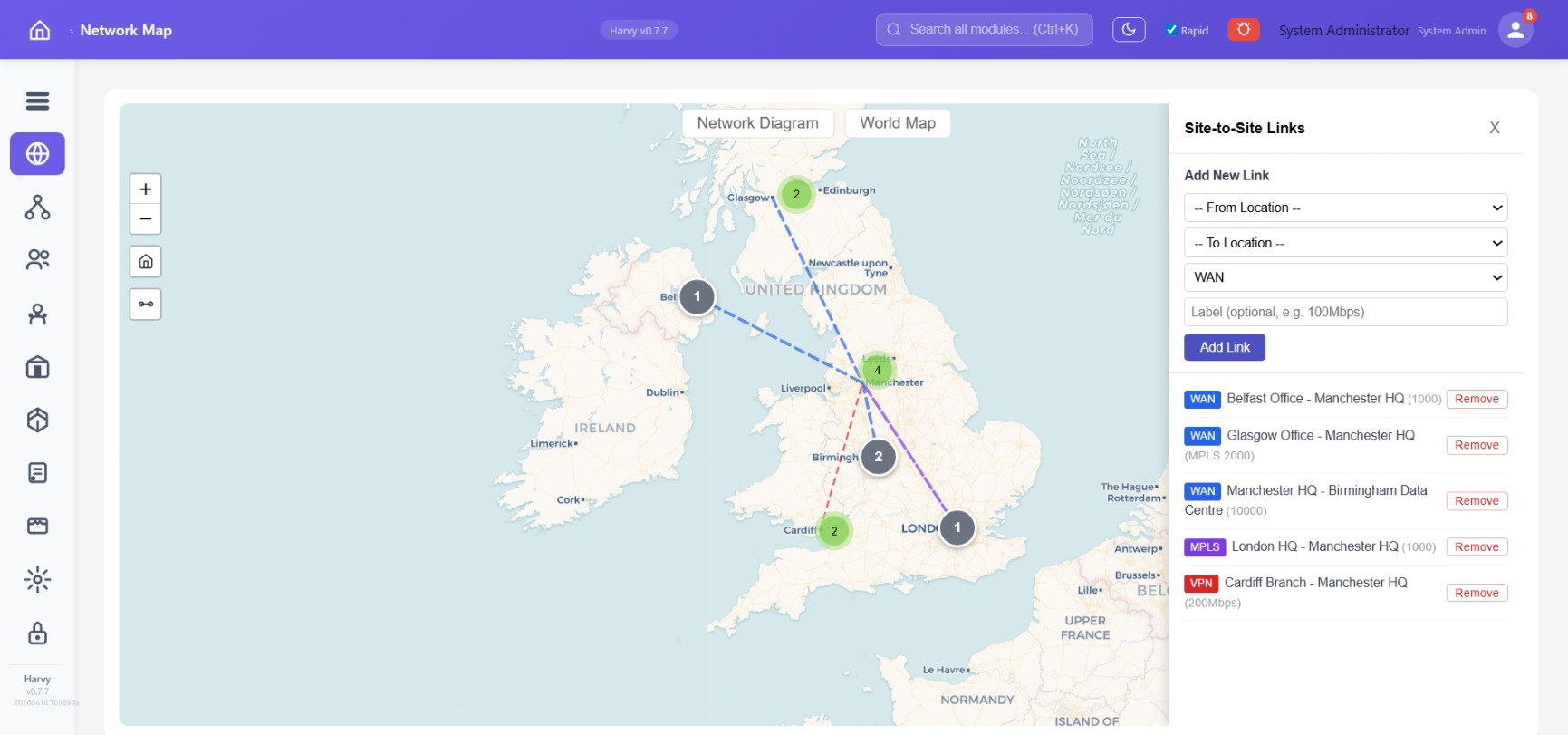Switch to the World Map tab
This screenshot has width=1568, height=735.
pyautogui.click(x=898, y=123)
